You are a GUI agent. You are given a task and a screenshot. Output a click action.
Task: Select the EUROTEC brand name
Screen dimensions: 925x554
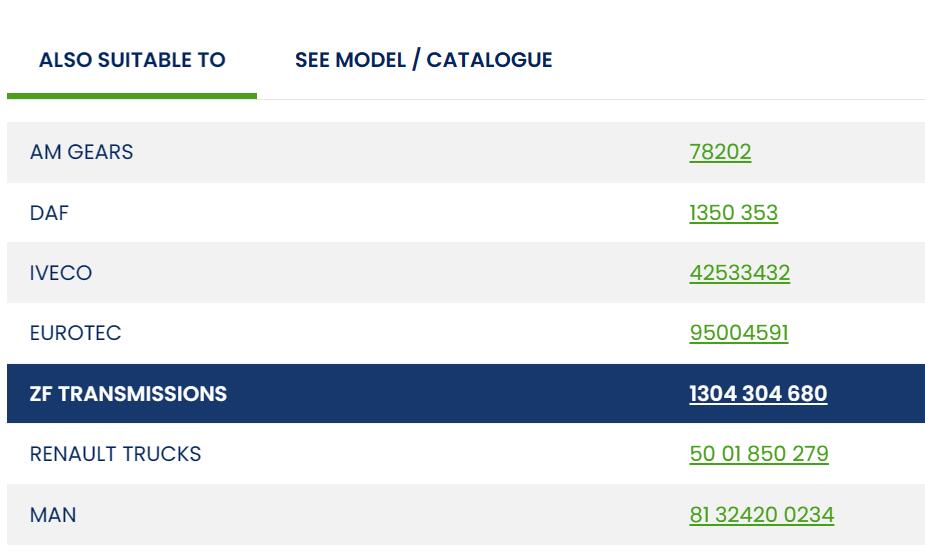point(76,333)
